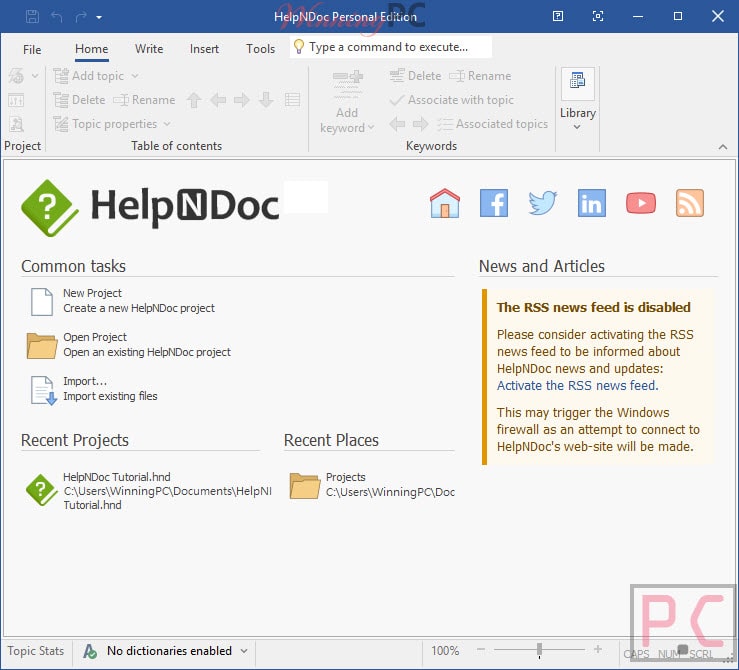The image size is (739, 670).
Task: Collapse the ribbon with the chevron
Action: click(x=723, y=147)
